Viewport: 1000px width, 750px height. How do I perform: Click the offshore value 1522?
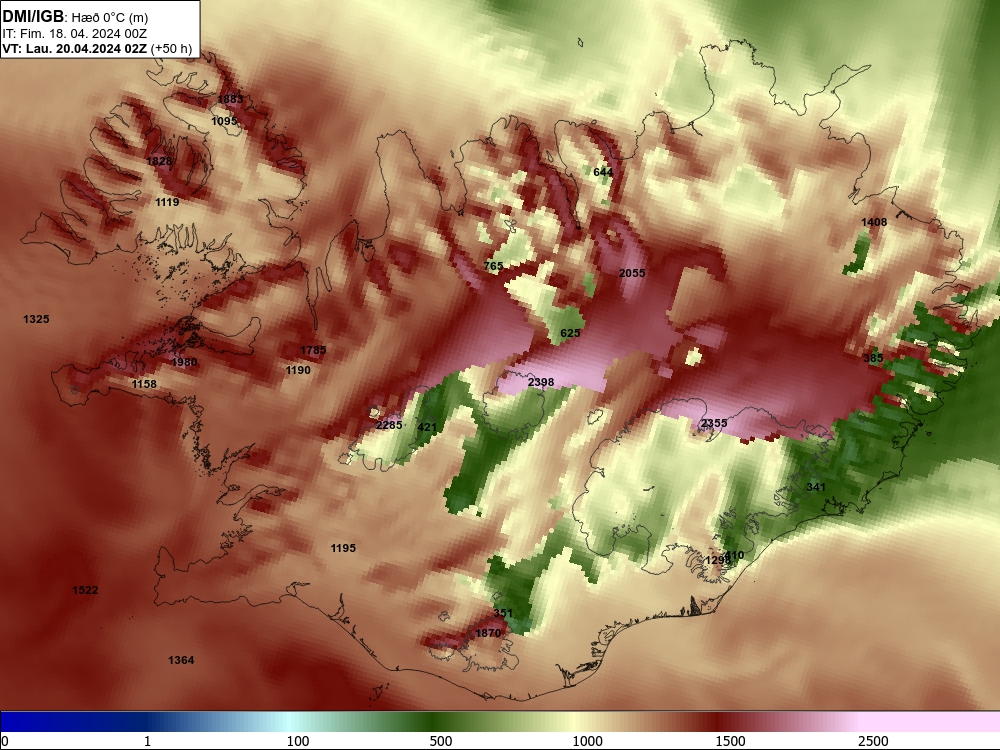coord(85,590)
